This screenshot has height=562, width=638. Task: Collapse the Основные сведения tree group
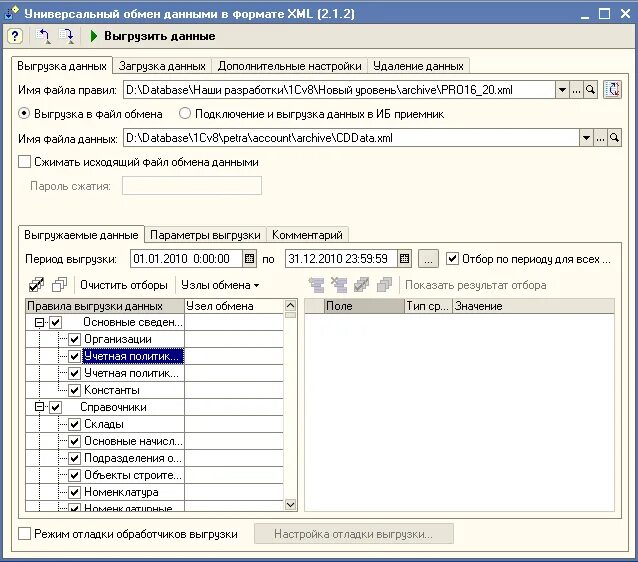tap(39, 323)
